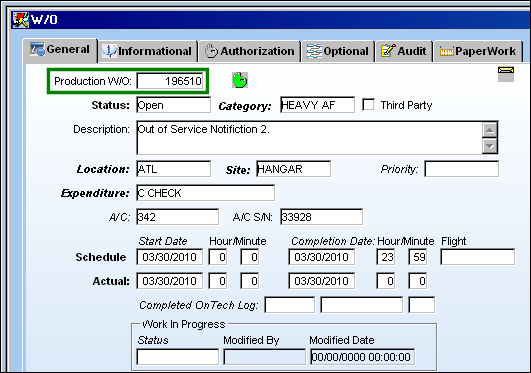
Task: Select the Optional tab
Action: coord(338,51)
